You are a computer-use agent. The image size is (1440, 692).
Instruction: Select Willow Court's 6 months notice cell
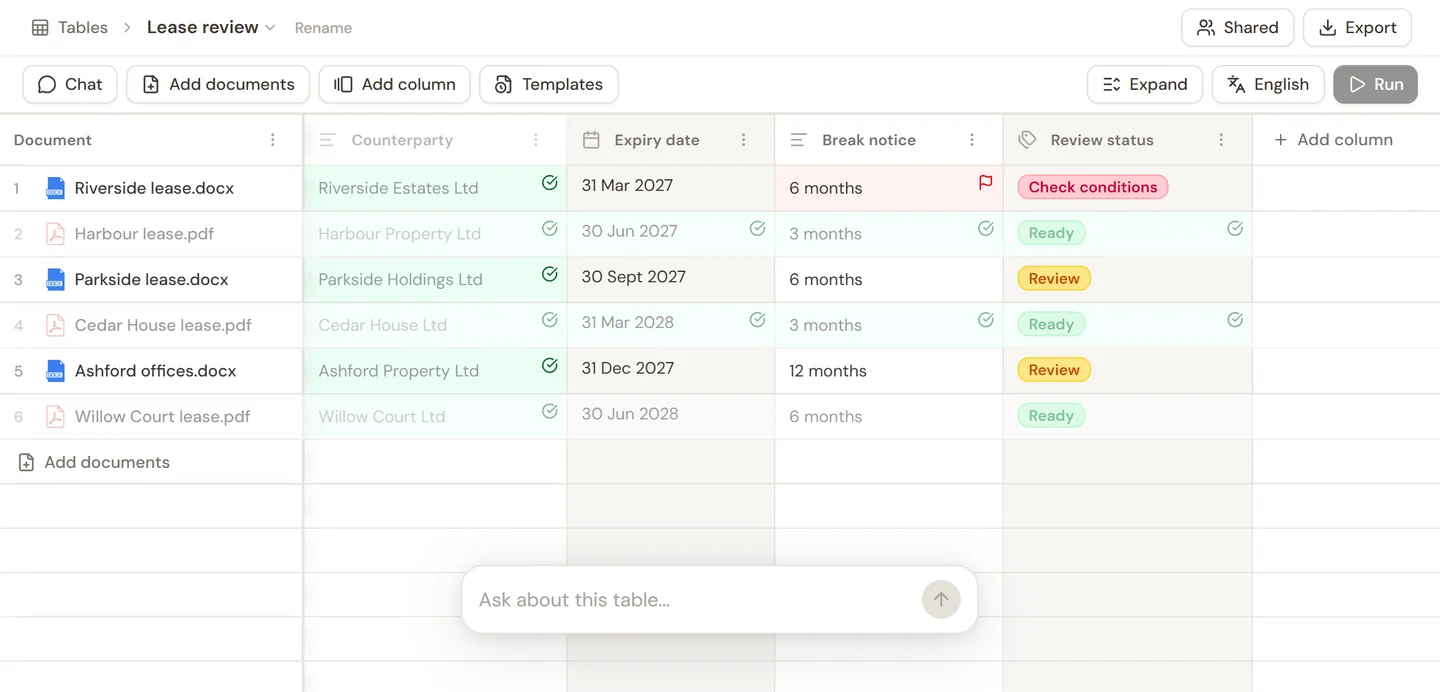[888, 417]
